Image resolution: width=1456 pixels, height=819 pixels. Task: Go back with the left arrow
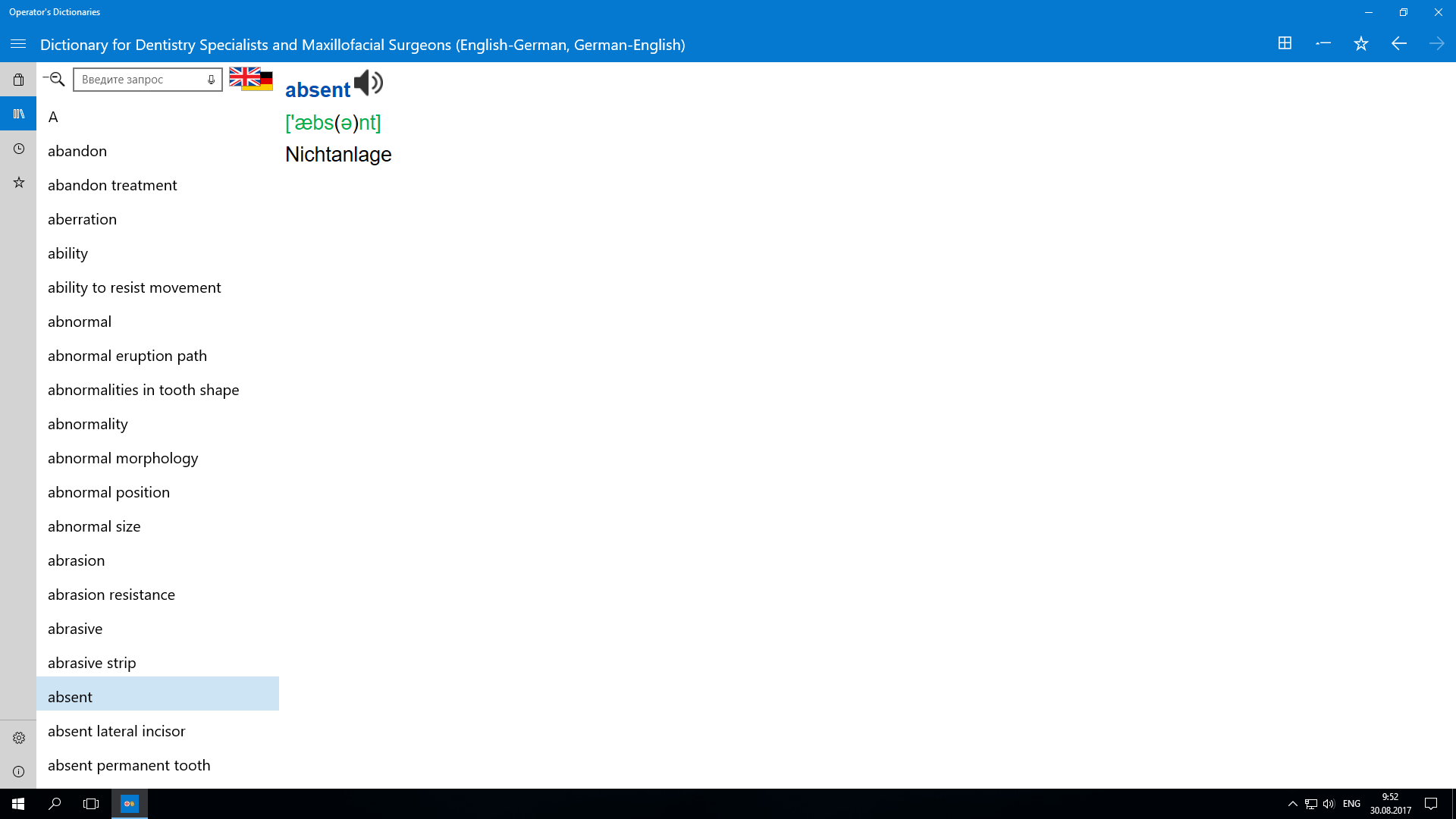pos(1399,44)
